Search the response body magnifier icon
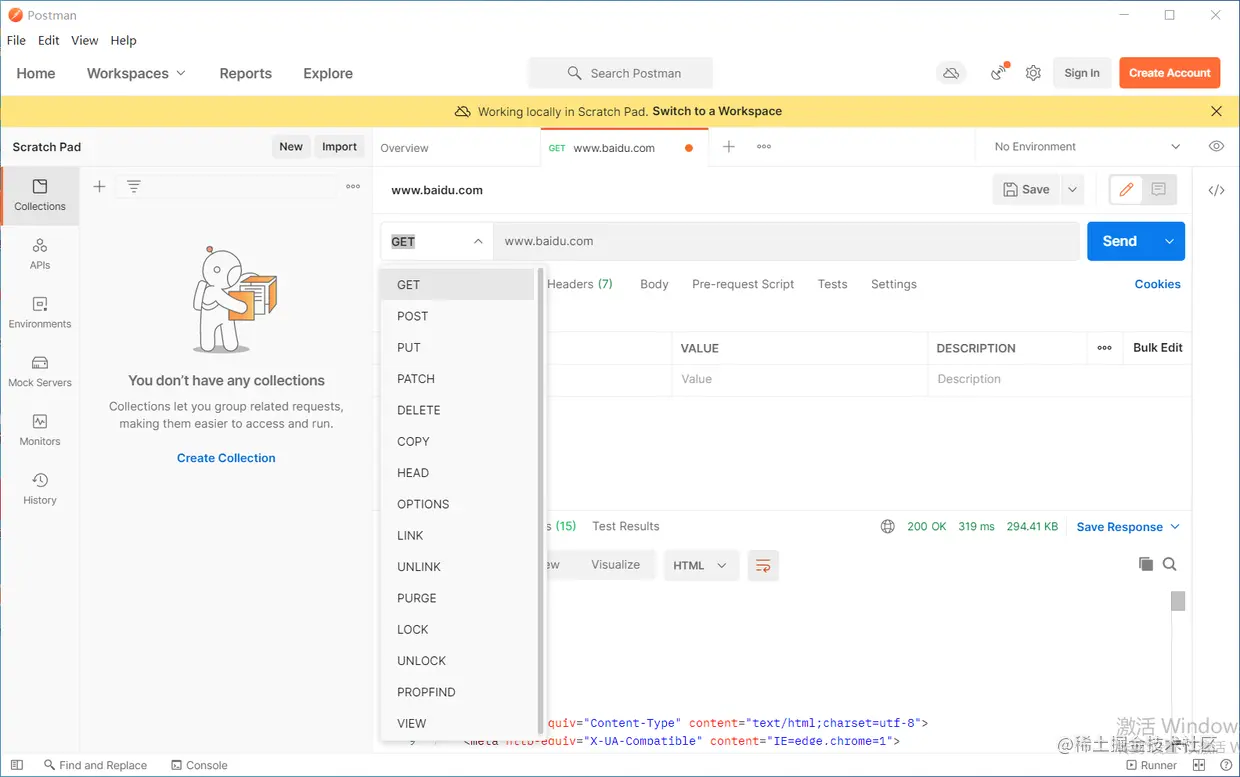Viewport: 1240px width, 777px height. tap(1169, 564)
